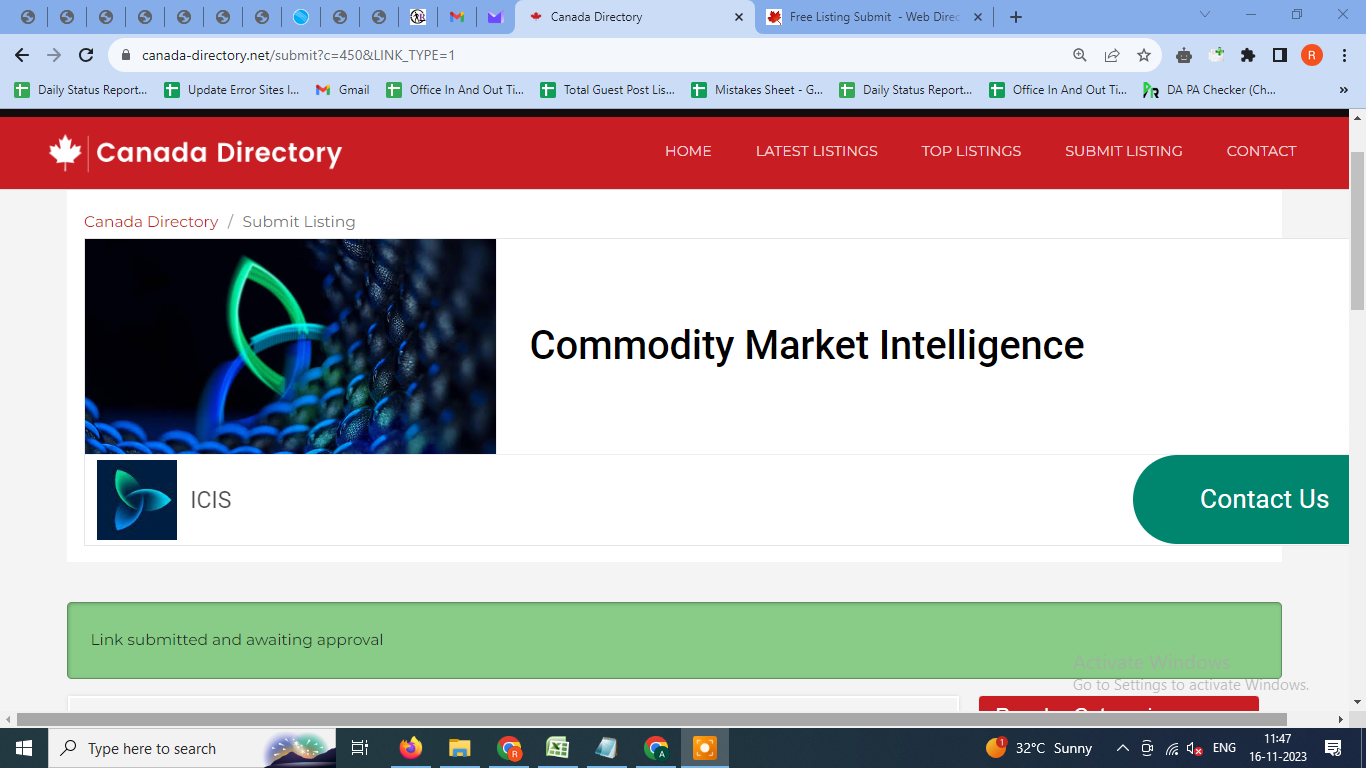This screenshot has width=1366, height=768.
Task: Open the Chrome taskbar icon with green A badge
Action: (656, 748)
